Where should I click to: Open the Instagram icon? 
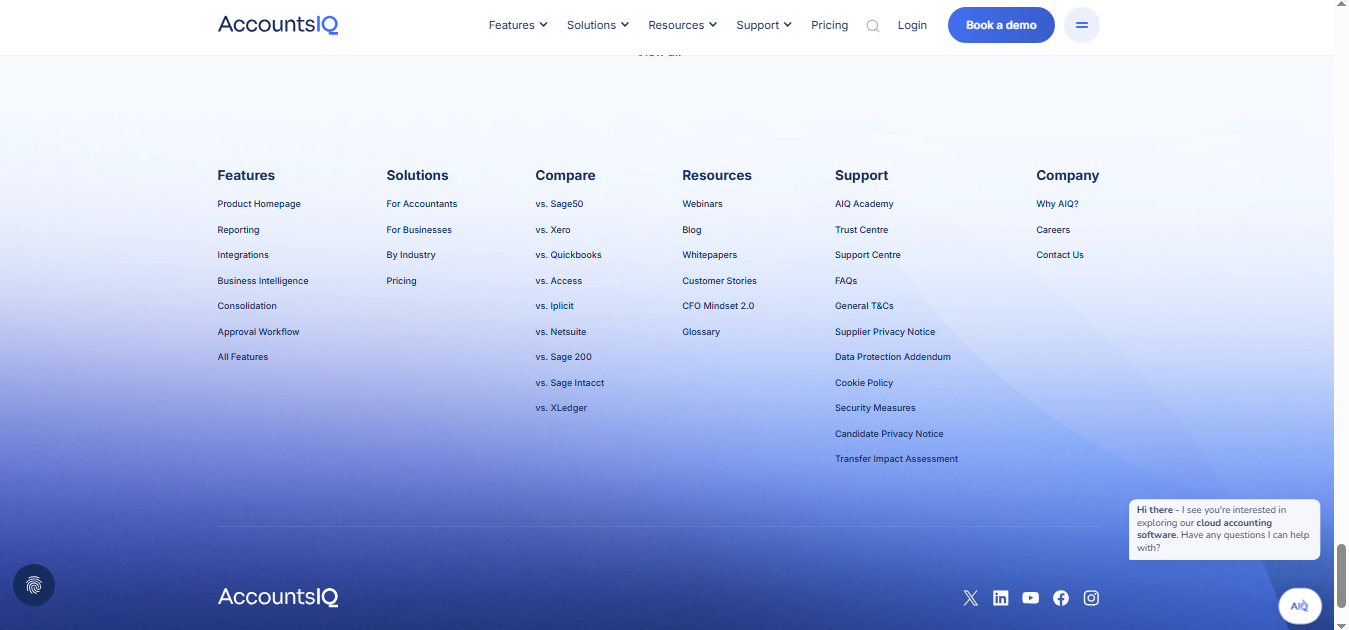[x=1090, y=597]
